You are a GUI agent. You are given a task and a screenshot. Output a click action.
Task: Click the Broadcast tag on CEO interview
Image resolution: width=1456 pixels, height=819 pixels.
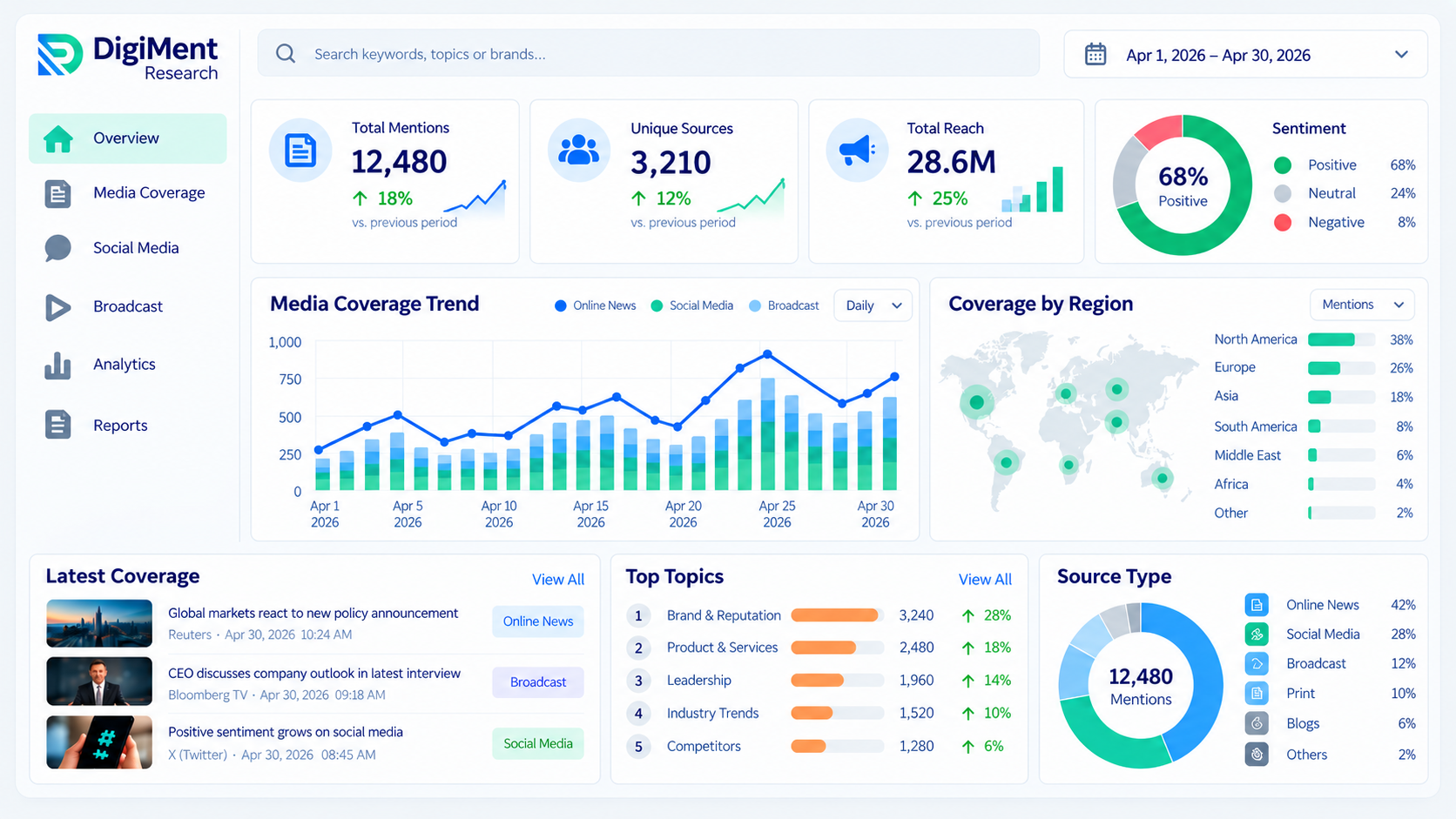[538, 682]
